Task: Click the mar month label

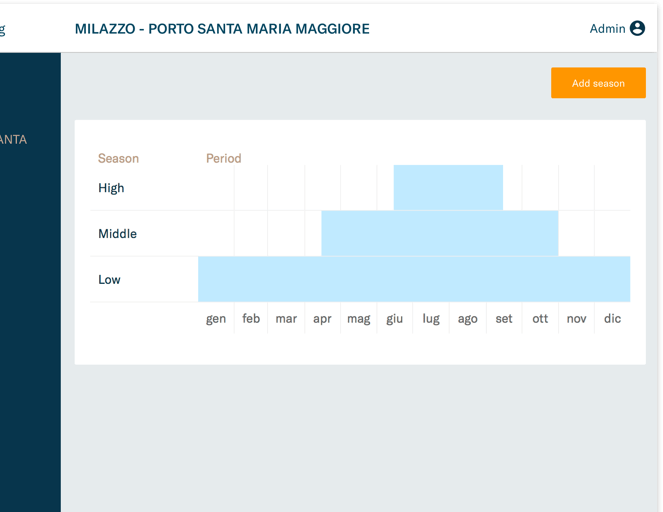Action: coord(286,319)
